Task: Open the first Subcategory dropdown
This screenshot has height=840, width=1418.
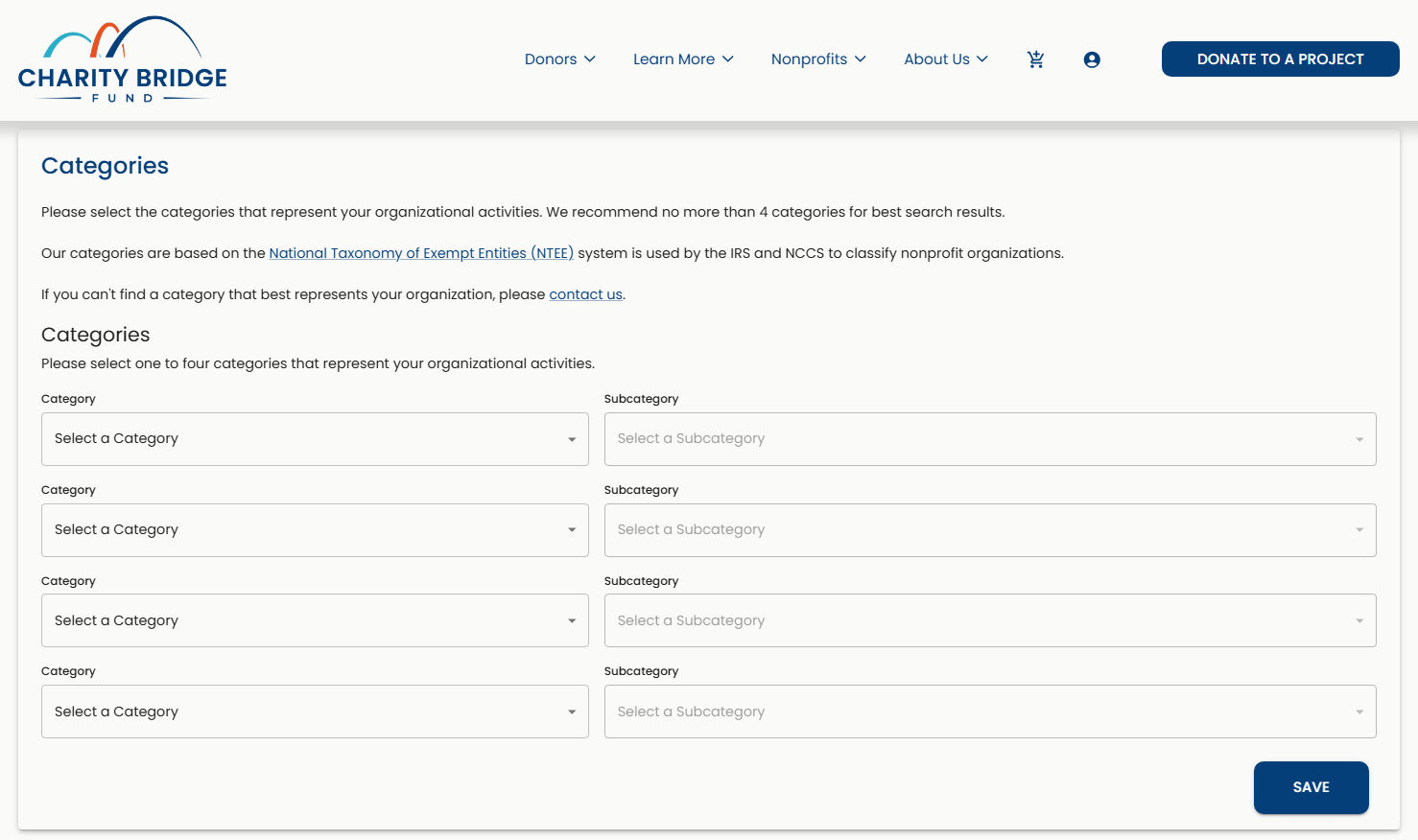Action: [x=990, y=439]
